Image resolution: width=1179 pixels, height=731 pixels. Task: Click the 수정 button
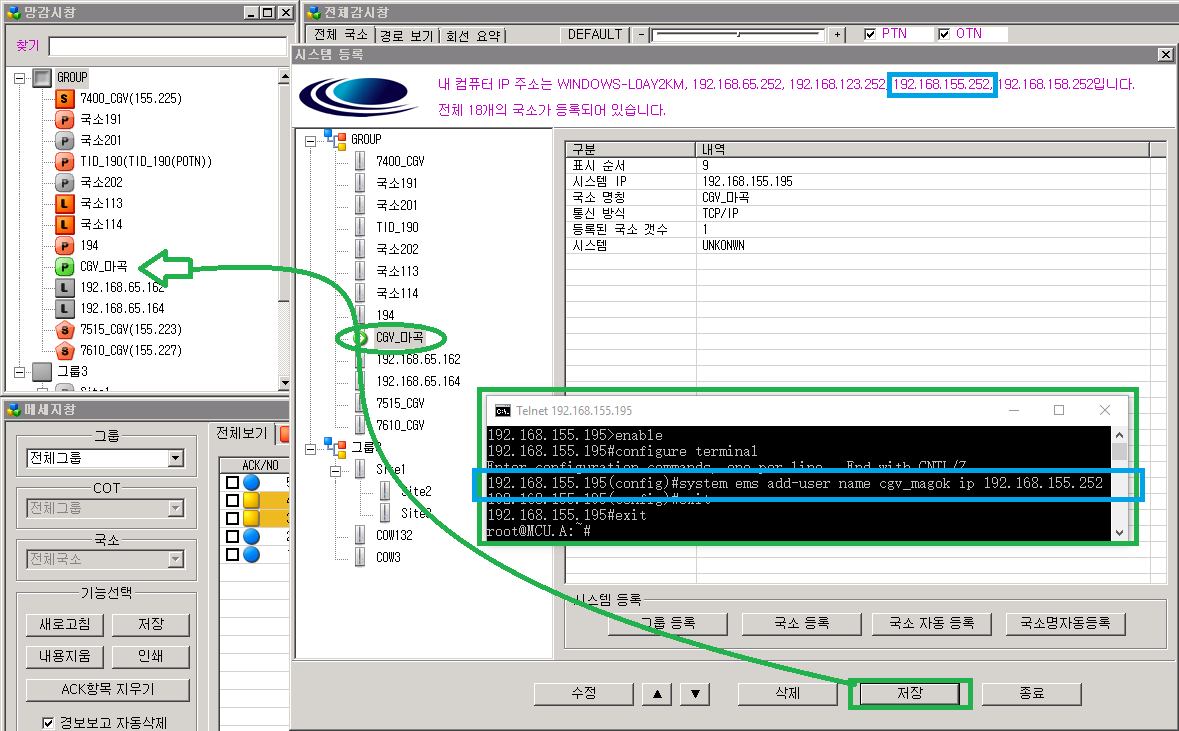[583, 693]
